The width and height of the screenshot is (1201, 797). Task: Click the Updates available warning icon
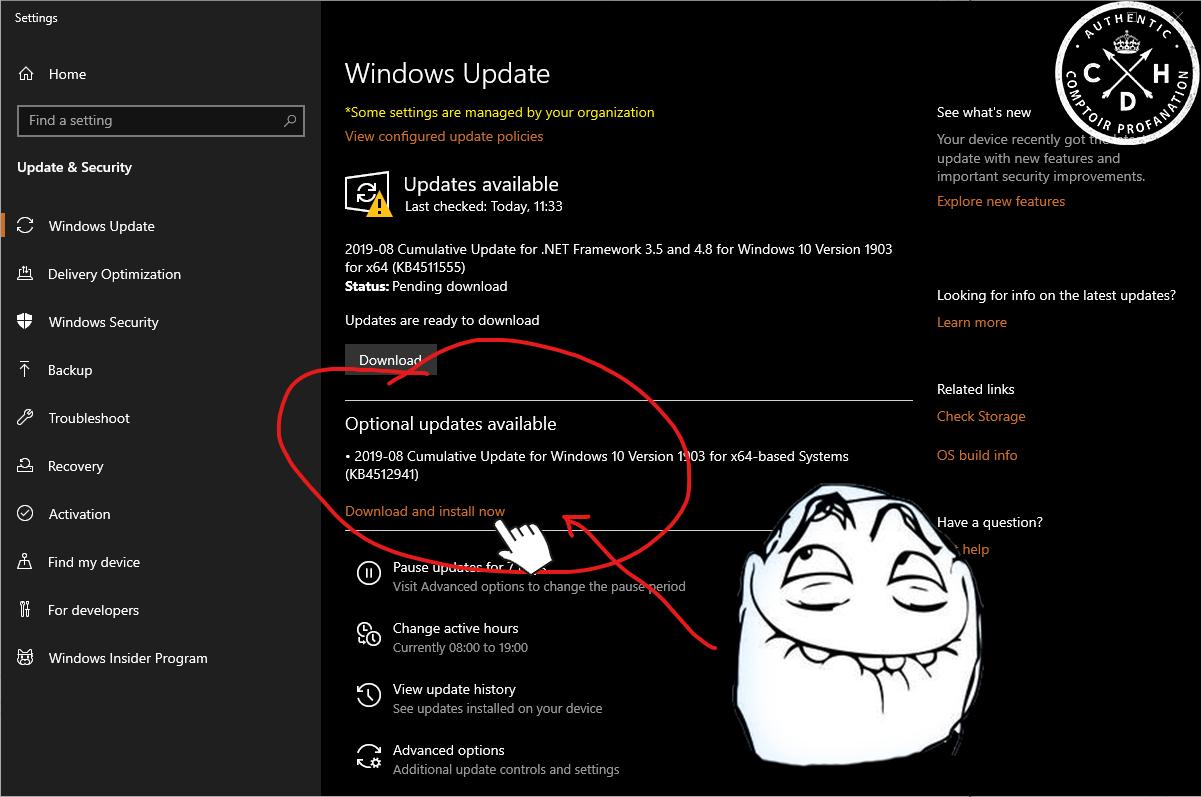click(368, 194)
